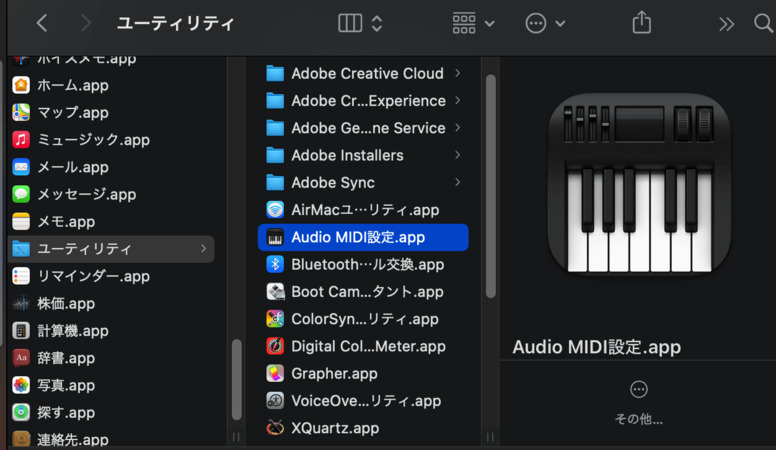Select ミュージック.app icon
Viewport: 776px width, 450px height.
pos(21,140)
